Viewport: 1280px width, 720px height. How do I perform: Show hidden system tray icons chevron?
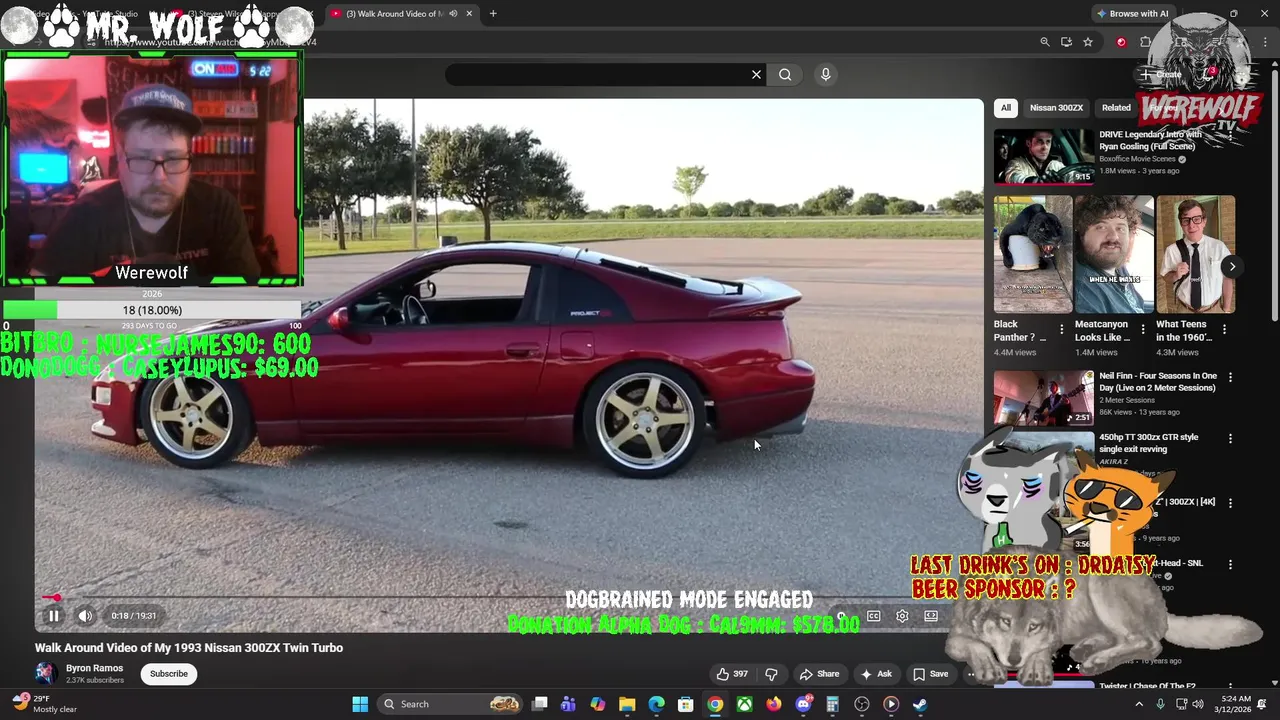coord(1138,704)
